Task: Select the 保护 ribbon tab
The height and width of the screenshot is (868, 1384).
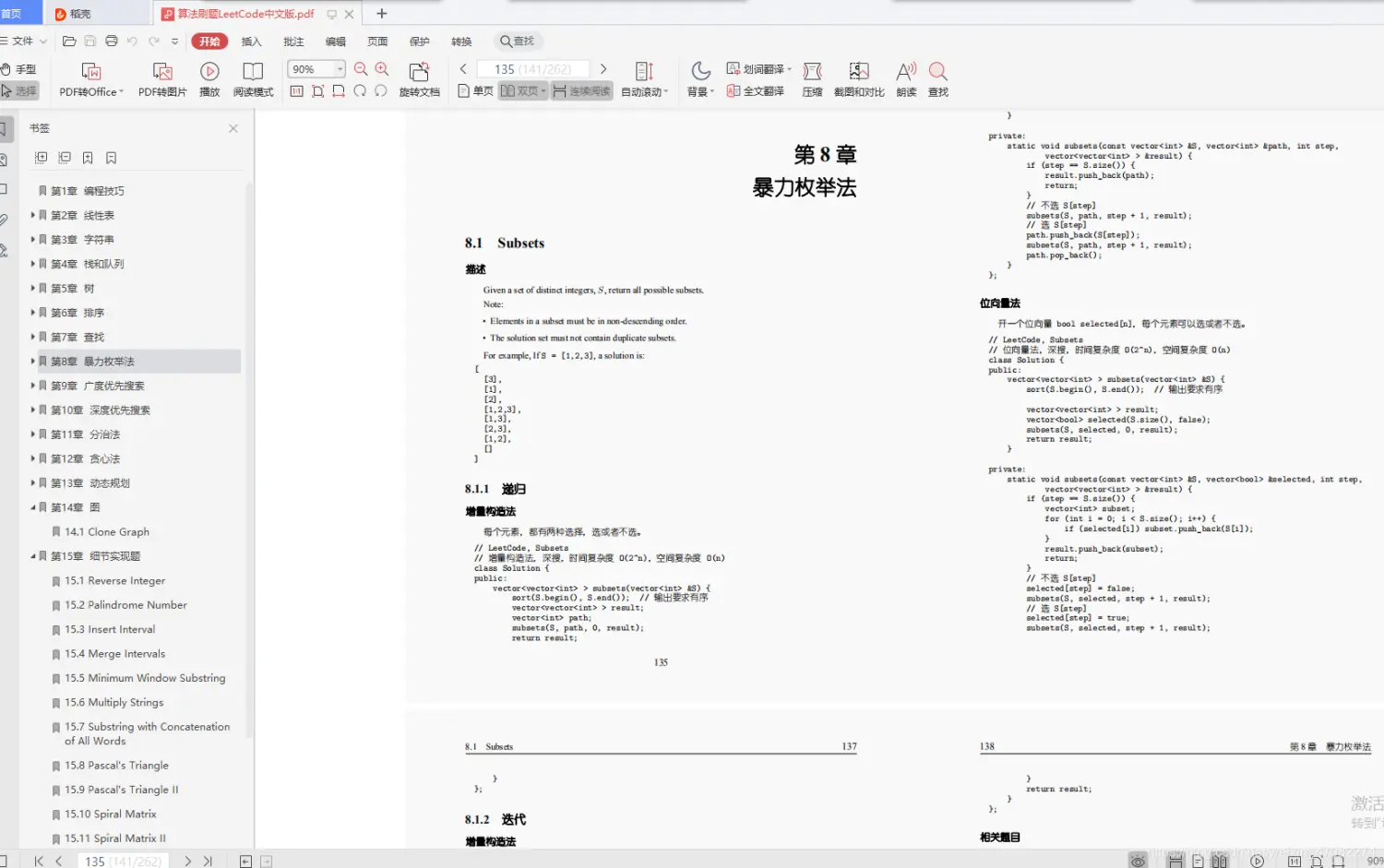Action: (x=420, y=42)
